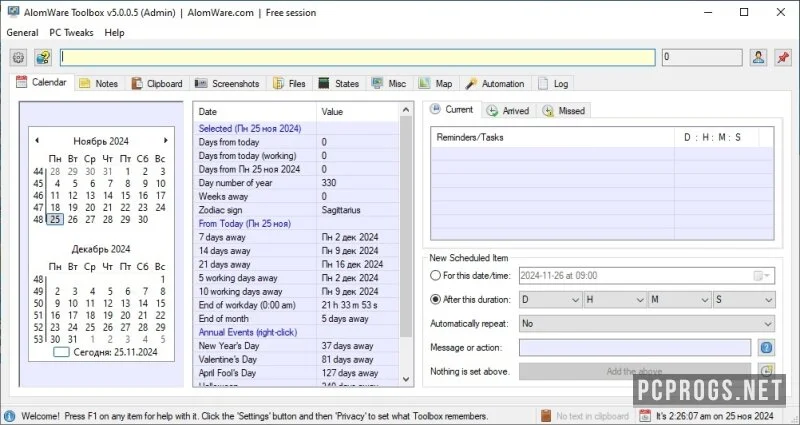The image size is (800, 425).
Task: Click the help question-mark toolbar icon
Action: (x=43, y=57)
